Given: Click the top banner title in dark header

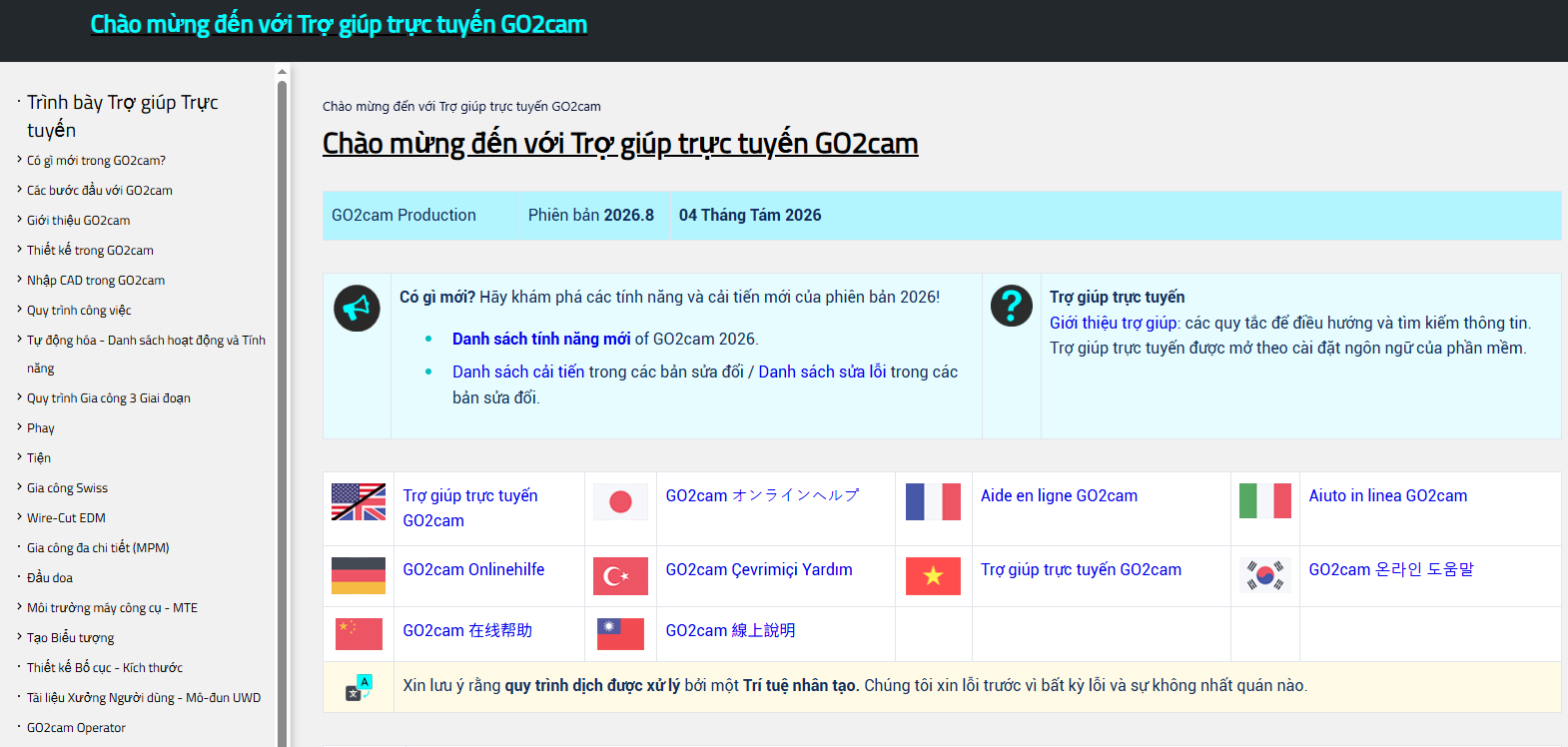Looking at the screenshot, I should [339, 24].
